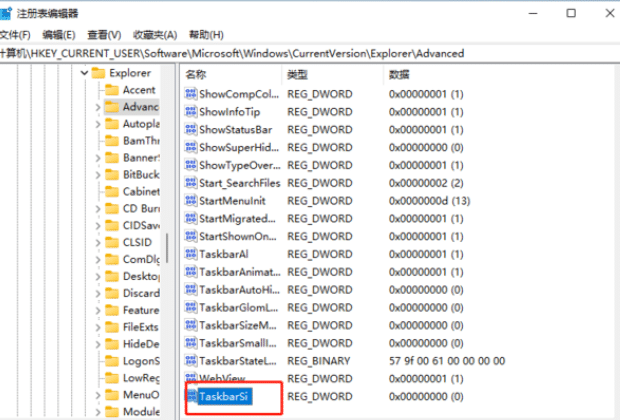Select the Module tree key

[x=141, y=412]
